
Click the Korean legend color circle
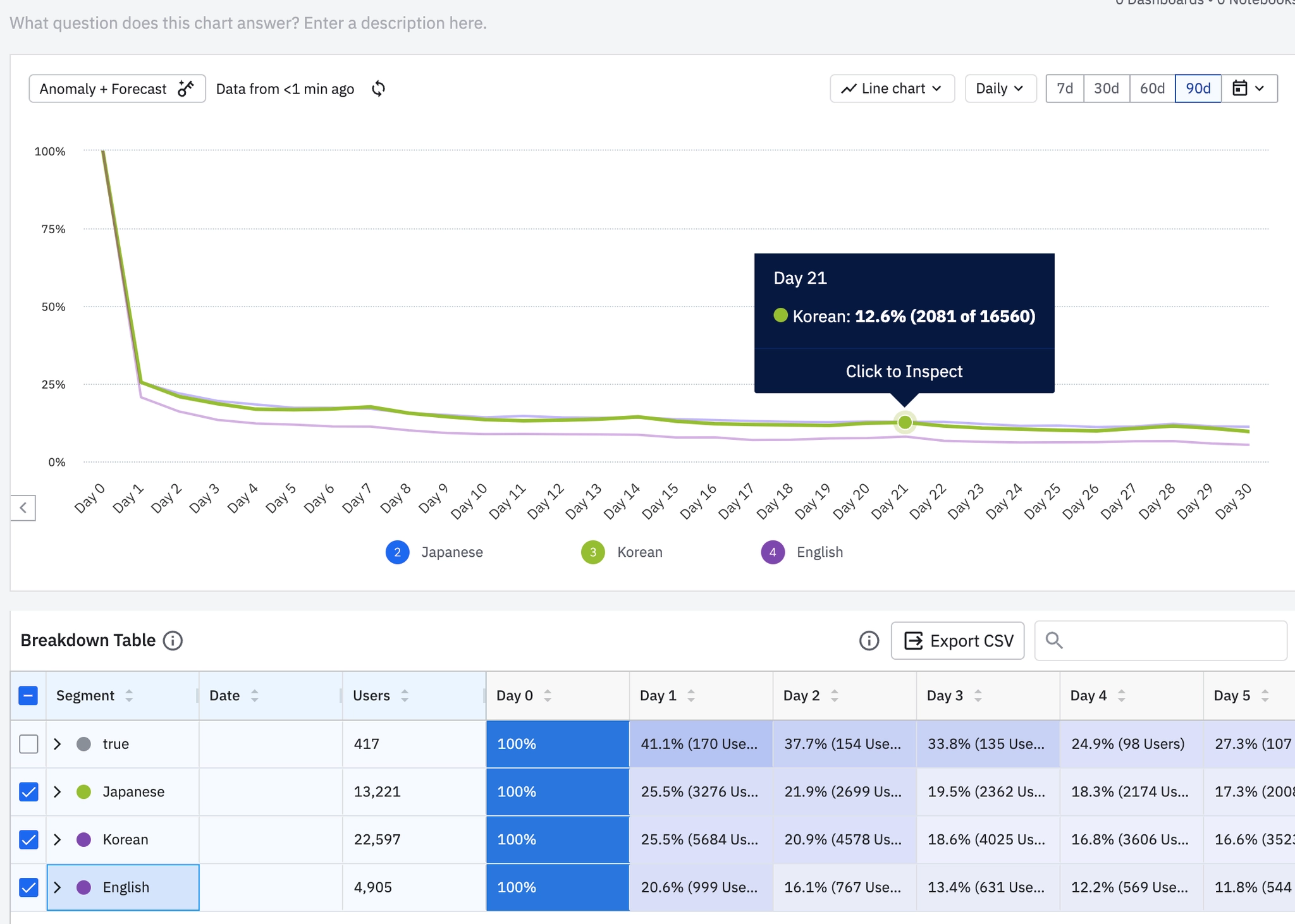tap(592, 552)
